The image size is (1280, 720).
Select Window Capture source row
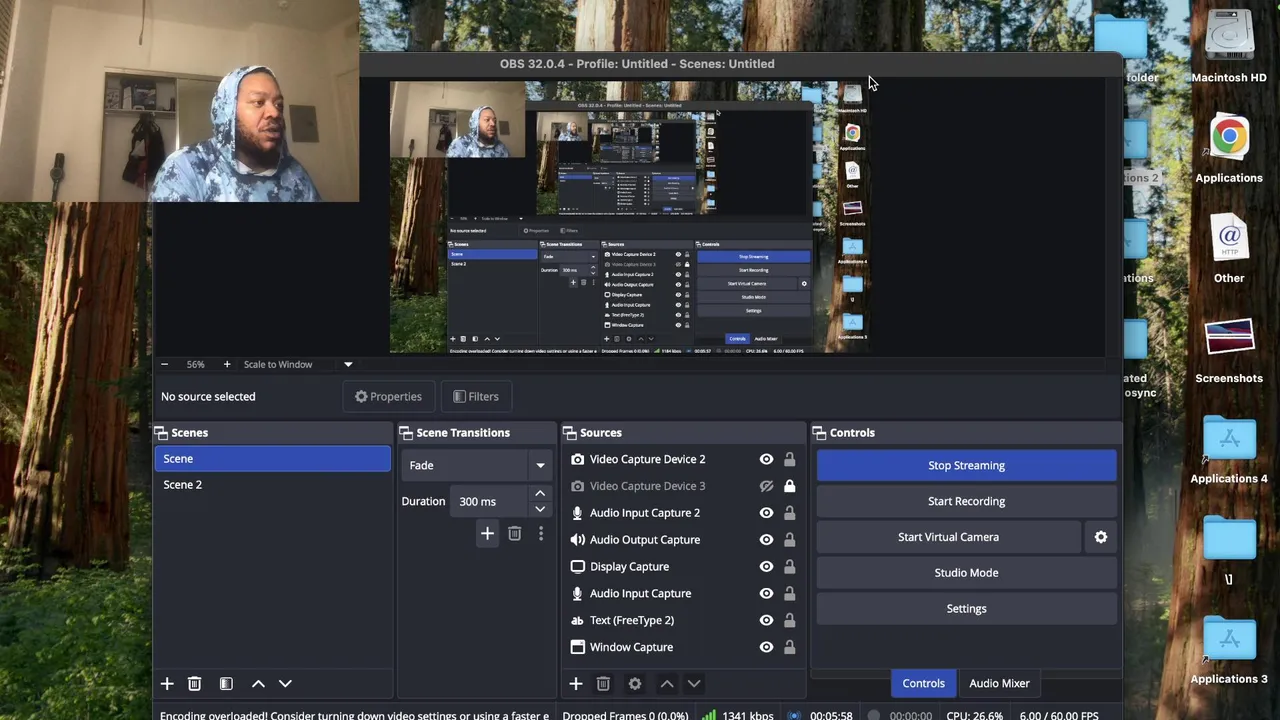(x=683, y=647)
